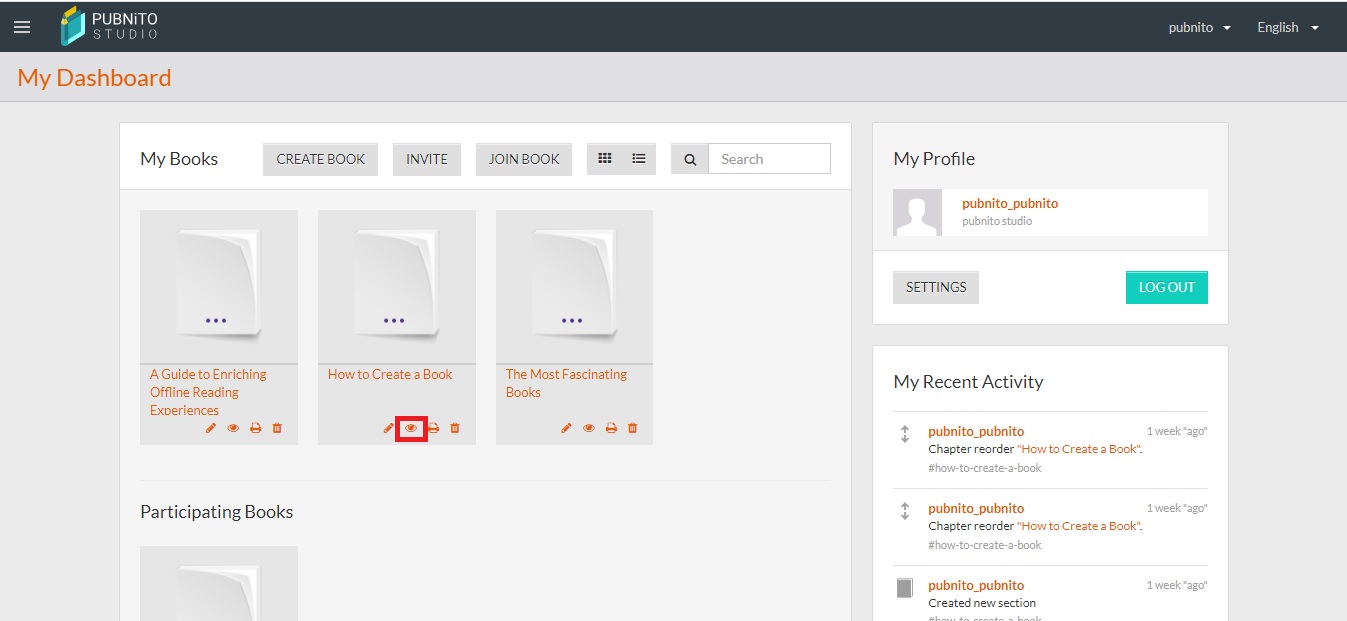The image size is (1347, 621).
Task: Delete 'How to Create a Book'
Action: tap(455, 428)
